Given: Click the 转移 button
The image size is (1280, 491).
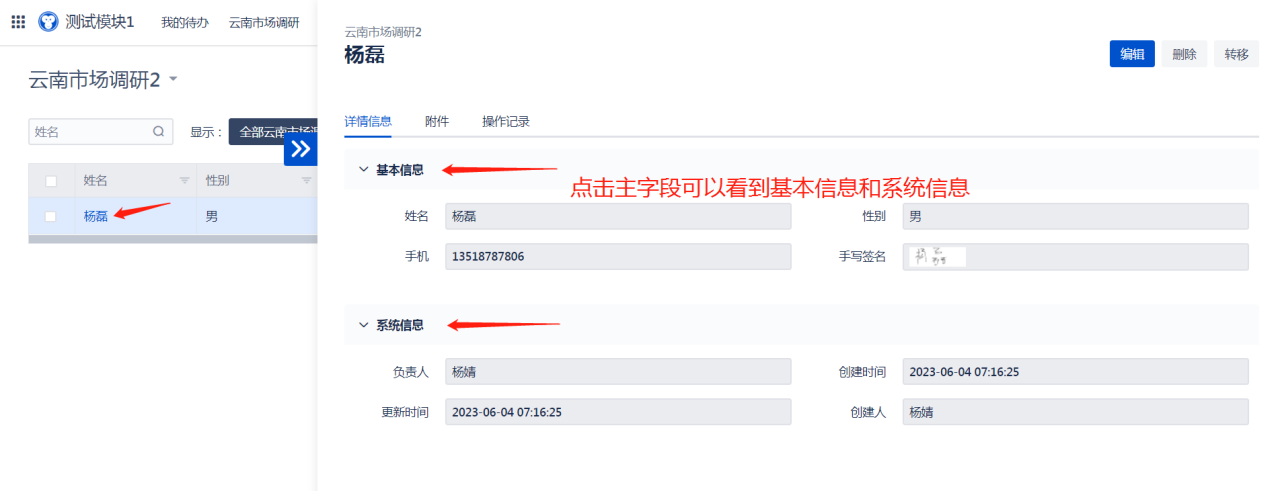Looking at the screenshot, I should [x=1236, y=54].
